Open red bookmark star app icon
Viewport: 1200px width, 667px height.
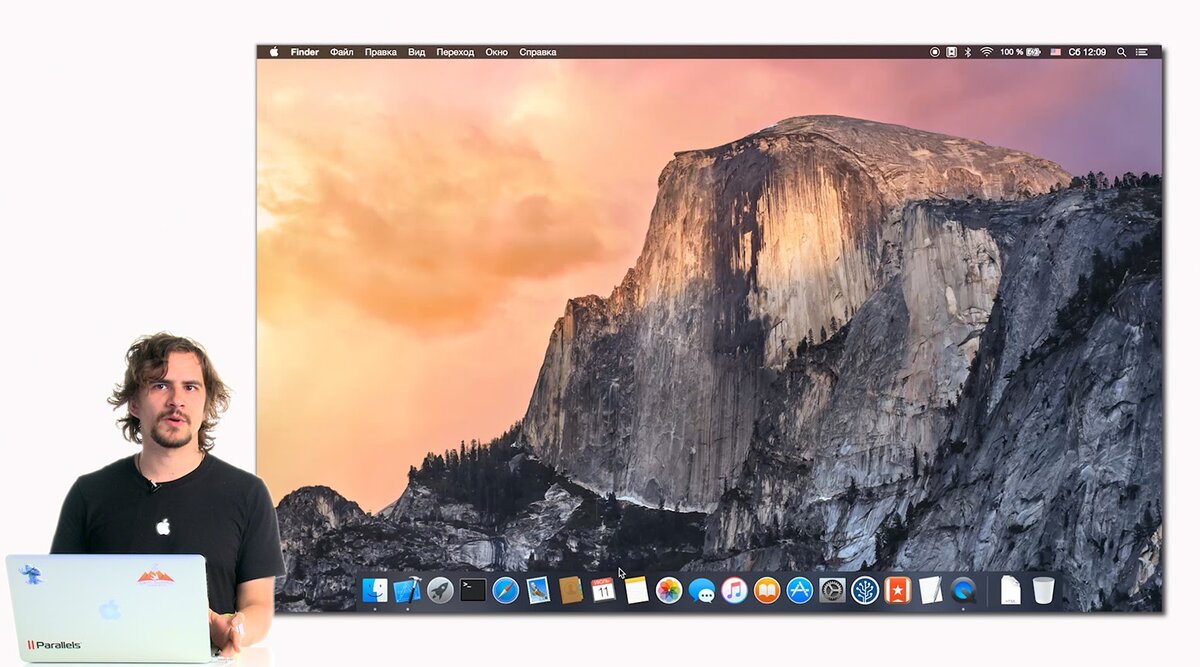pos(897,590)
